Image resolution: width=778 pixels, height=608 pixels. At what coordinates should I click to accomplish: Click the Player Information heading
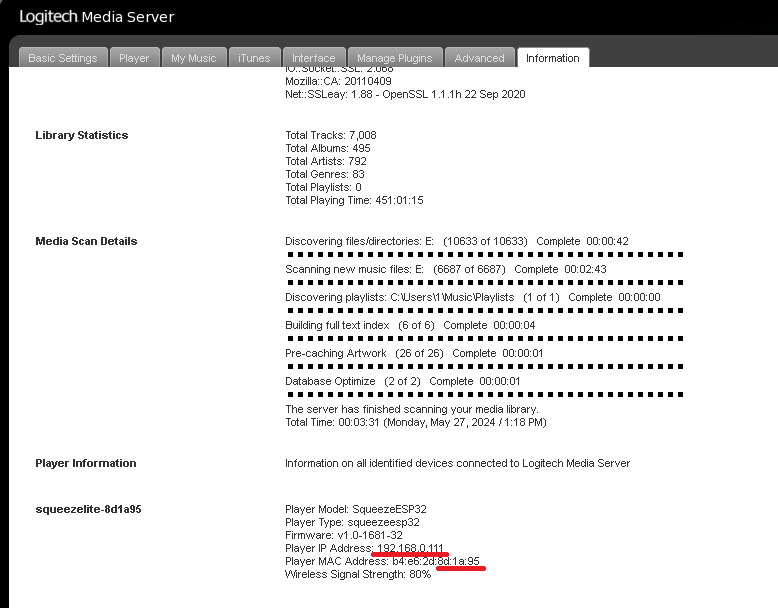click(x=86, y=463)
